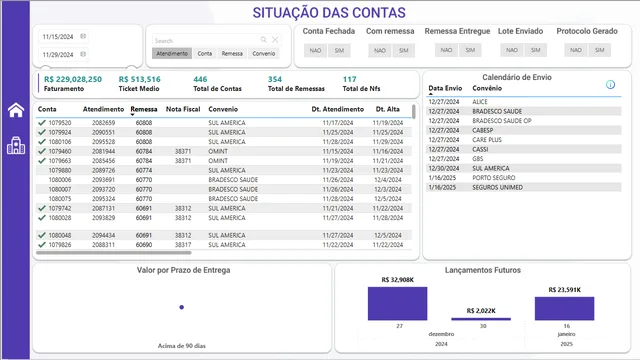Open calendar picker for start date 11/15/2024
This screenshot has width=640, height=360.
(83, 36)
